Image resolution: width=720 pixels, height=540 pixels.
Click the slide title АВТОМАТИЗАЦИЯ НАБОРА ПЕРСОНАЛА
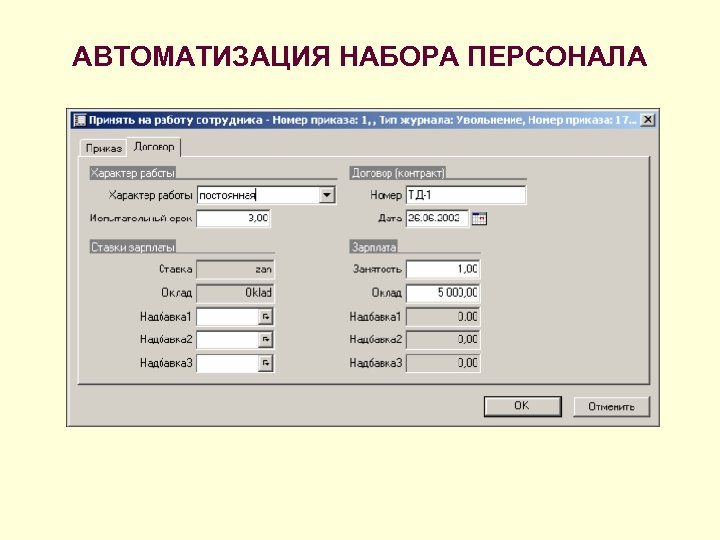(360, 56)
